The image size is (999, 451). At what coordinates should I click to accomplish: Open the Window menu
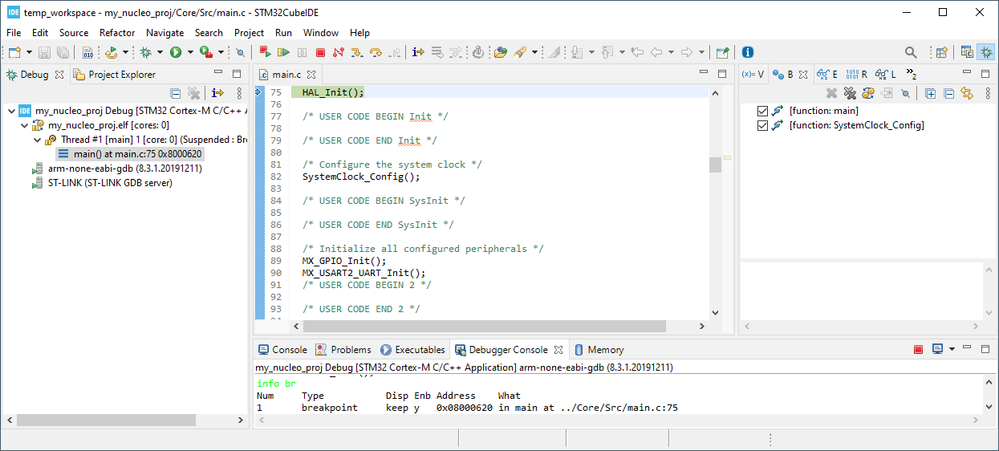click(x=321, y=32)
